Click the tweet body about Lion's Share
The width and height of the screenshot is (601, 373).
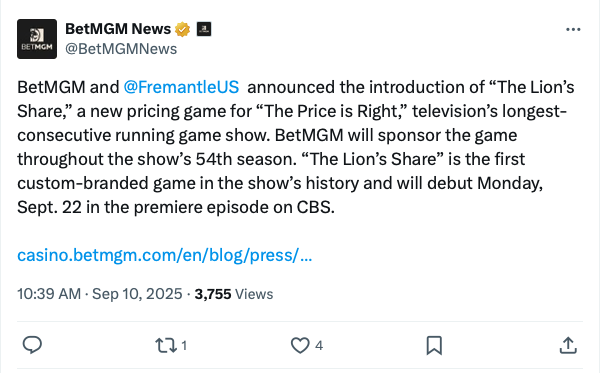pos(295,147)
